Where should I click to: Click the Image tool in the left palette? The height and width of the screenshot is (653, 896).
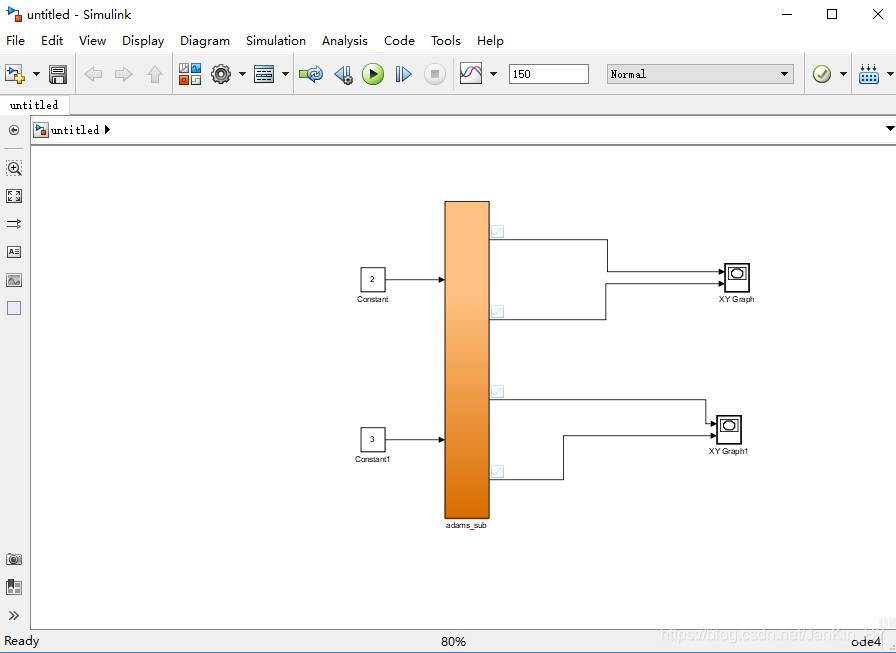tap(14, 280)
